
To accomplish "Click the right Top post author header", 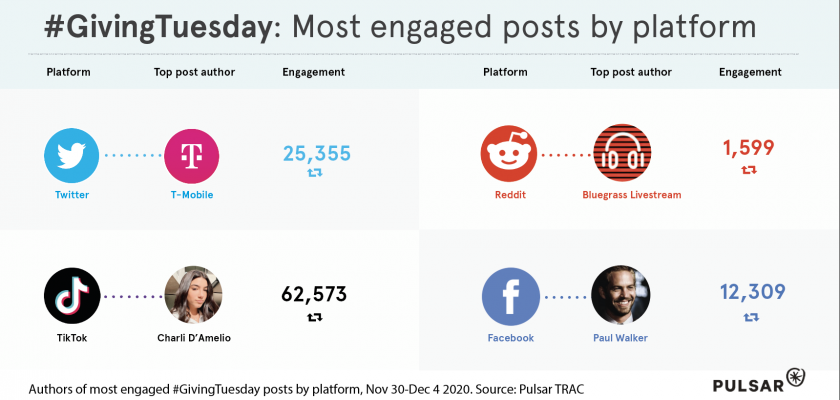I will tap(631, 72).
